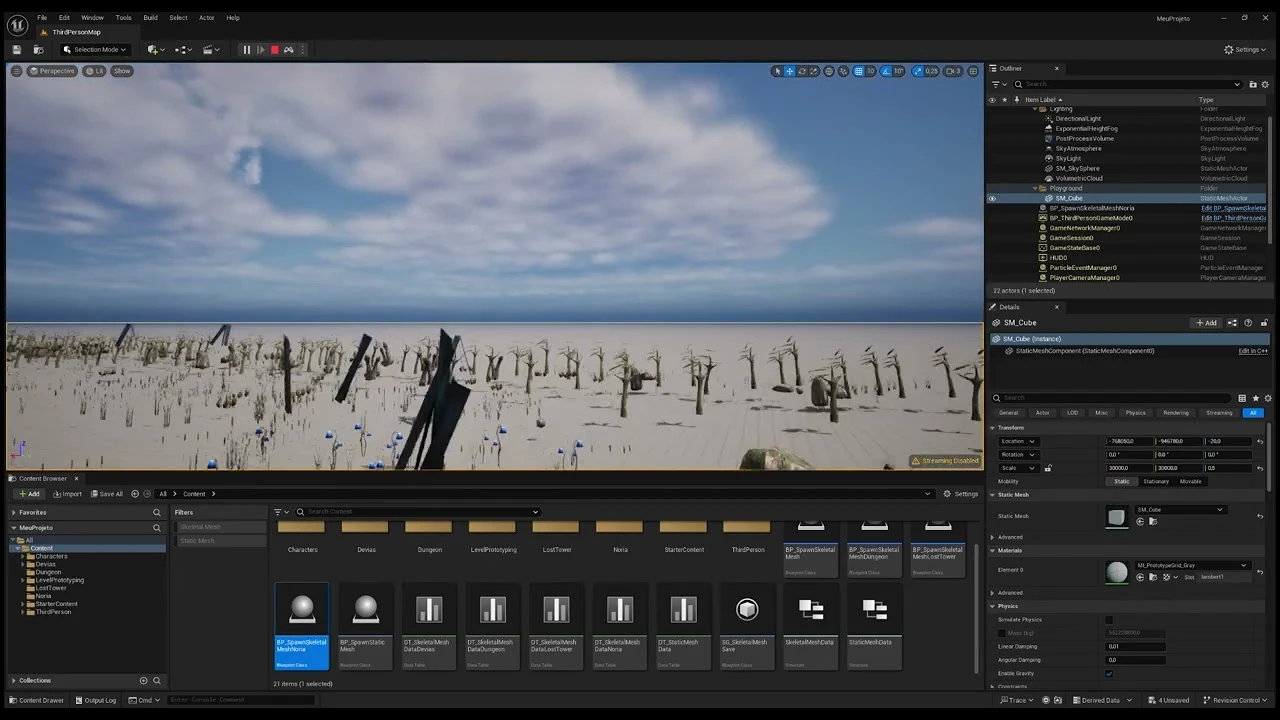The height and width of the screenshot is (720, 1280).
Task: Enable the Simulate Physics checkbox
Action: pyautogui.click(x=1108, y=619)
